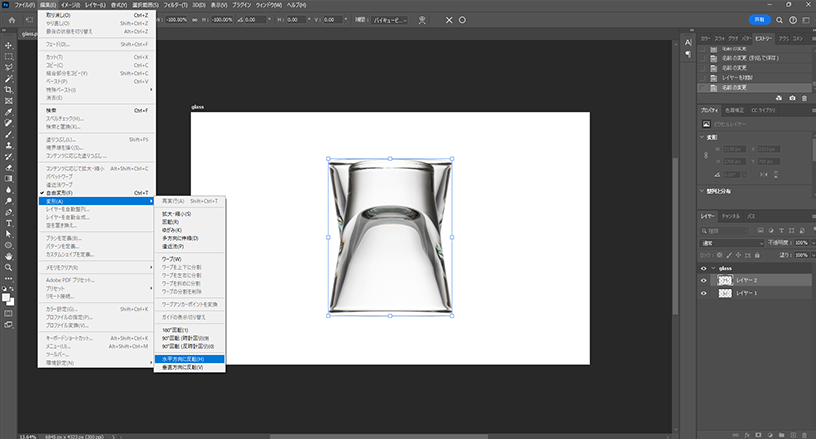The height and width of the screenshot is (439, 816).
Task: Select the Move tool in the toolbar
Action: pyautogui.click(x=8, y=46)
